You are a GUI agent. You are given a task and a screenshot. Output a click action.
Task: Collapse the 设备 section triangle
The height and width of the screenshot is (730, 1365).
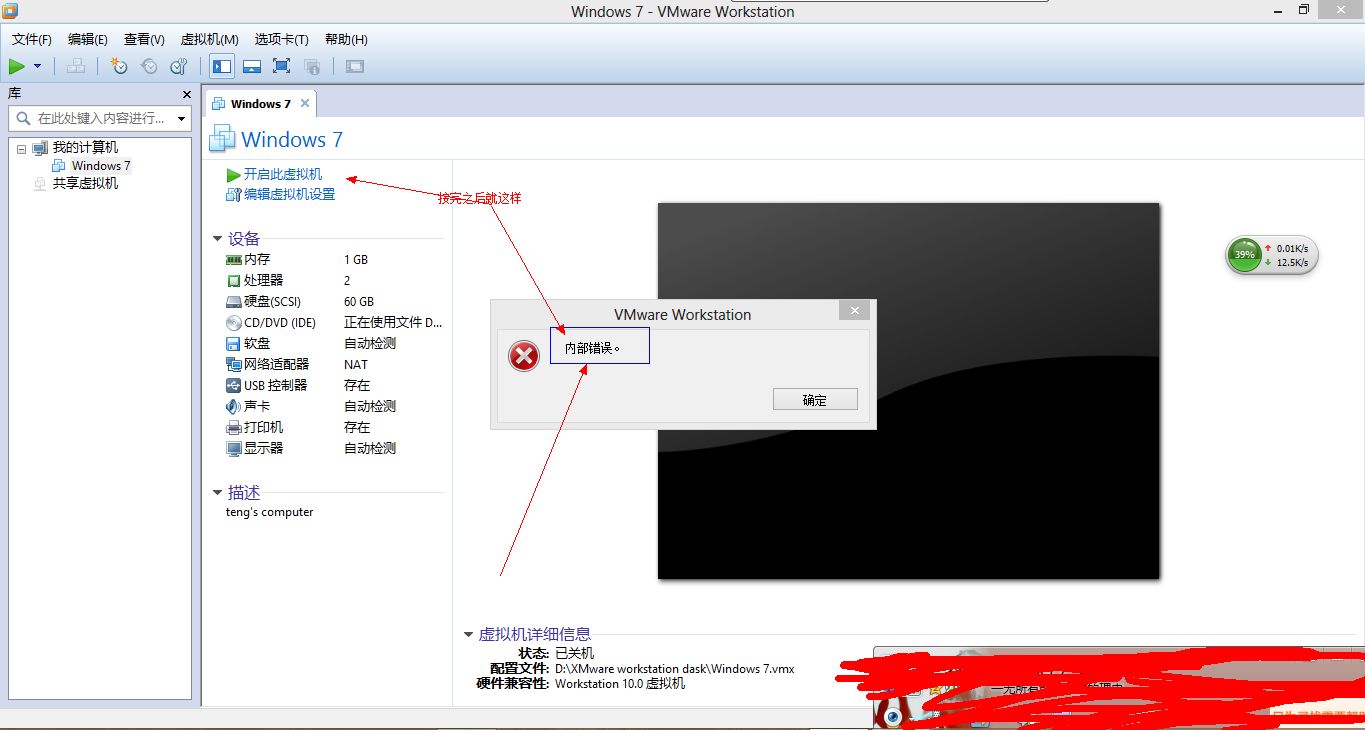[x=217, y=239]
